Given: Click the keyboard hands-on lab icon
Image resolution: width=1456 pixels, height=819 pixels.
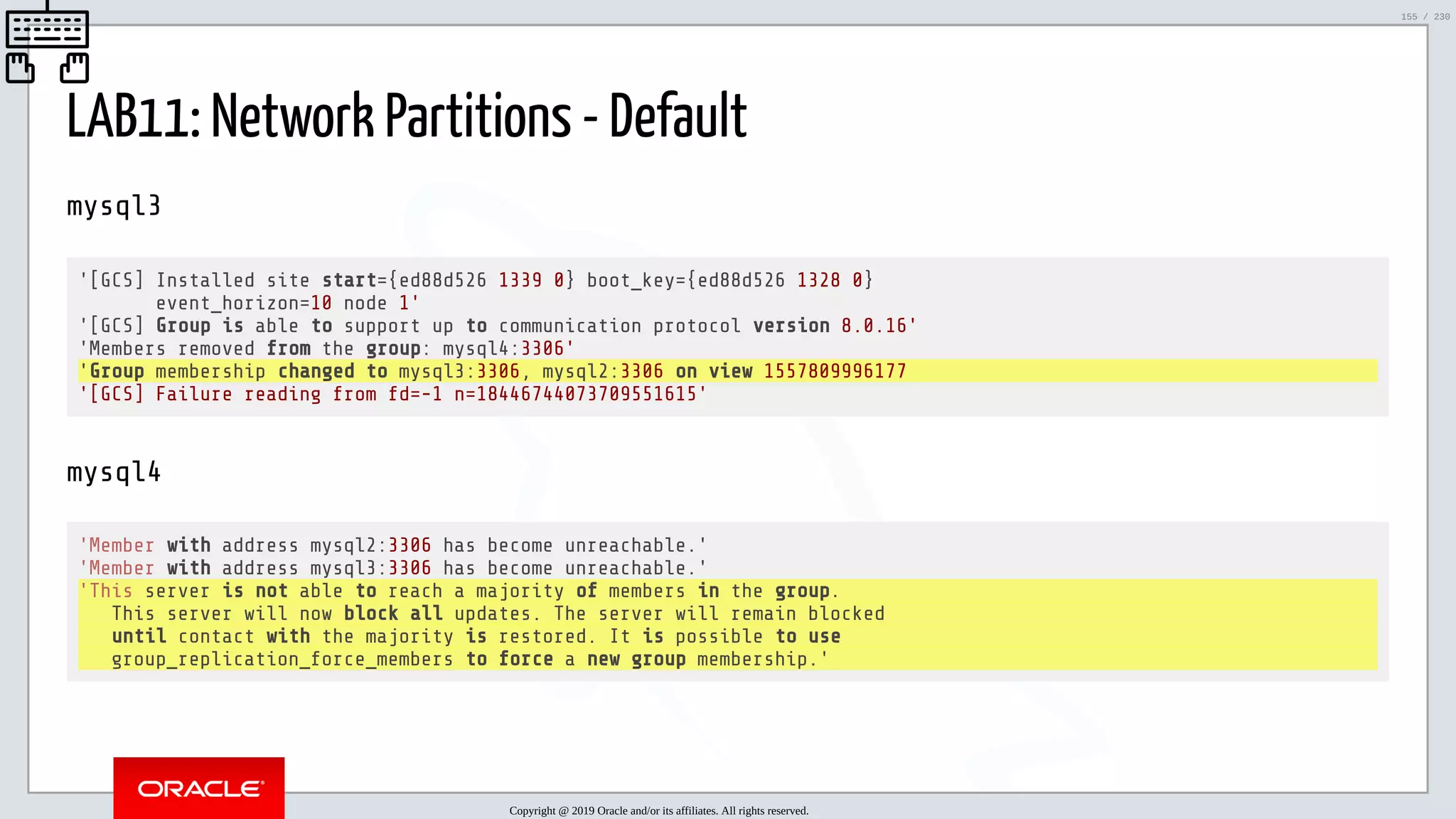Looking at the screenshot, I should point(48,43).
